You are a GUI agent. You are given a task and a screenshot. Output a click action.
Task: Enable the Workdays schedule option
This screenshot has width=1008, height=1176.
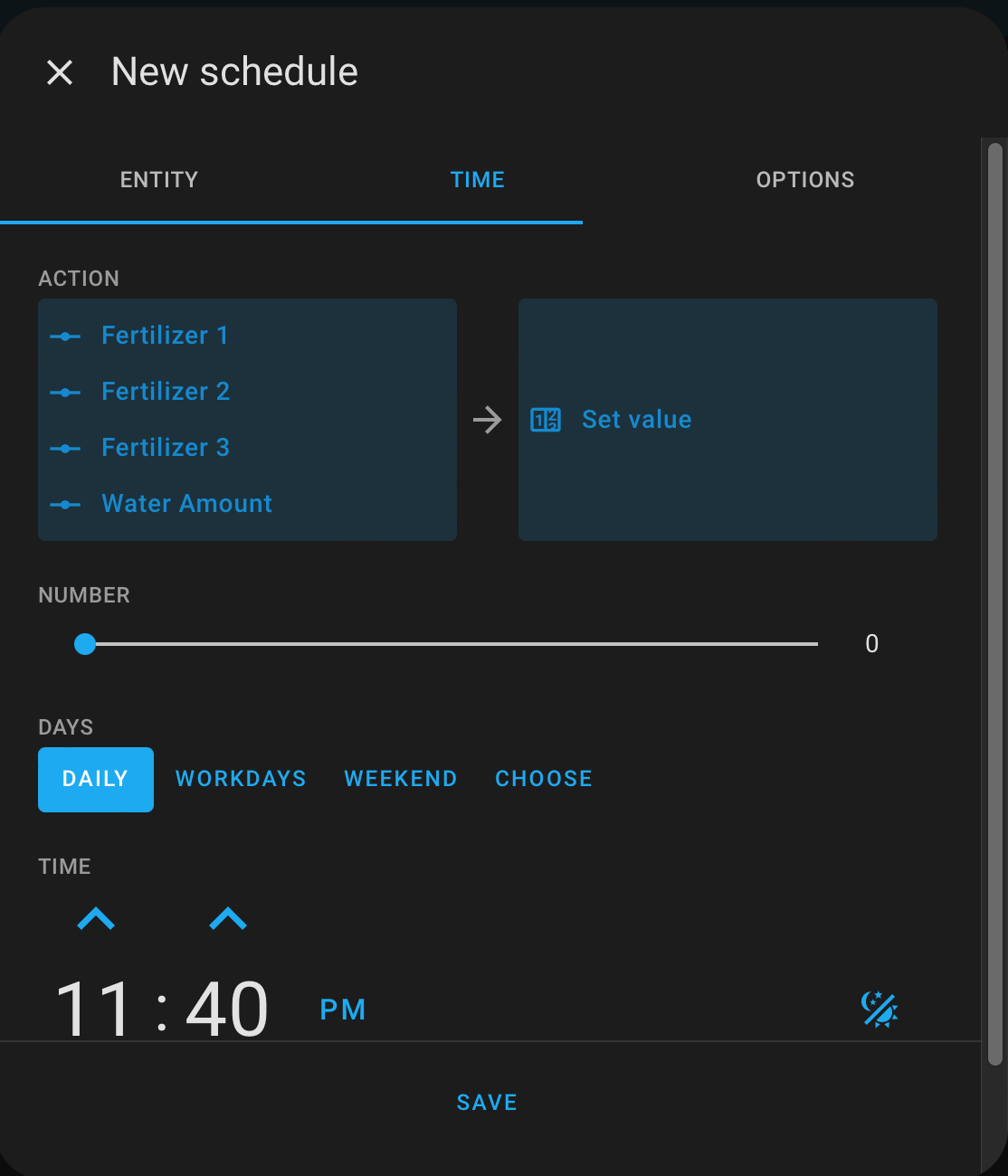coord(241,779)
